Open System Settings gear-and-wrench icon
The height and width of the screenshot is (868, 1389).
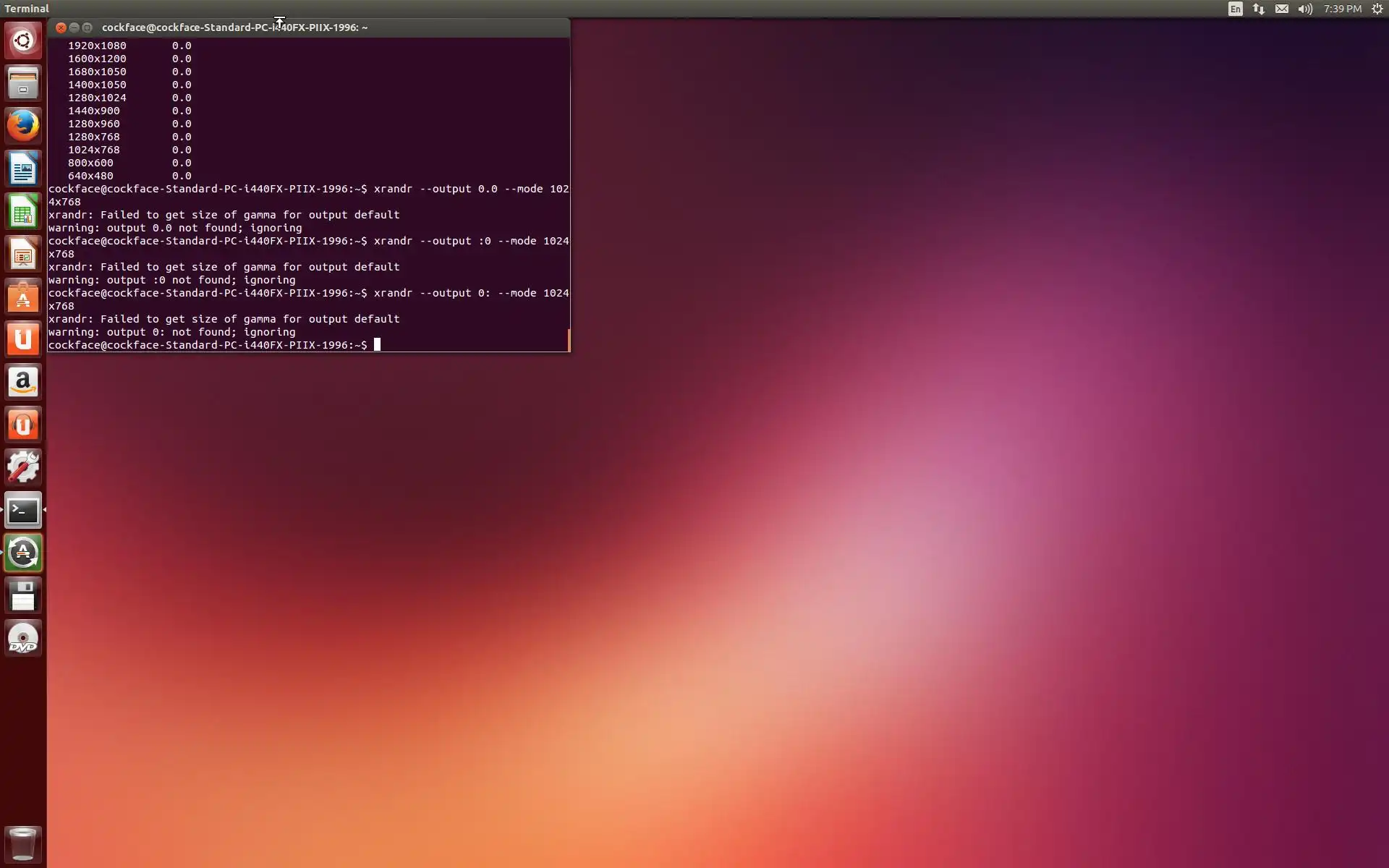click(x=23, y=467)
